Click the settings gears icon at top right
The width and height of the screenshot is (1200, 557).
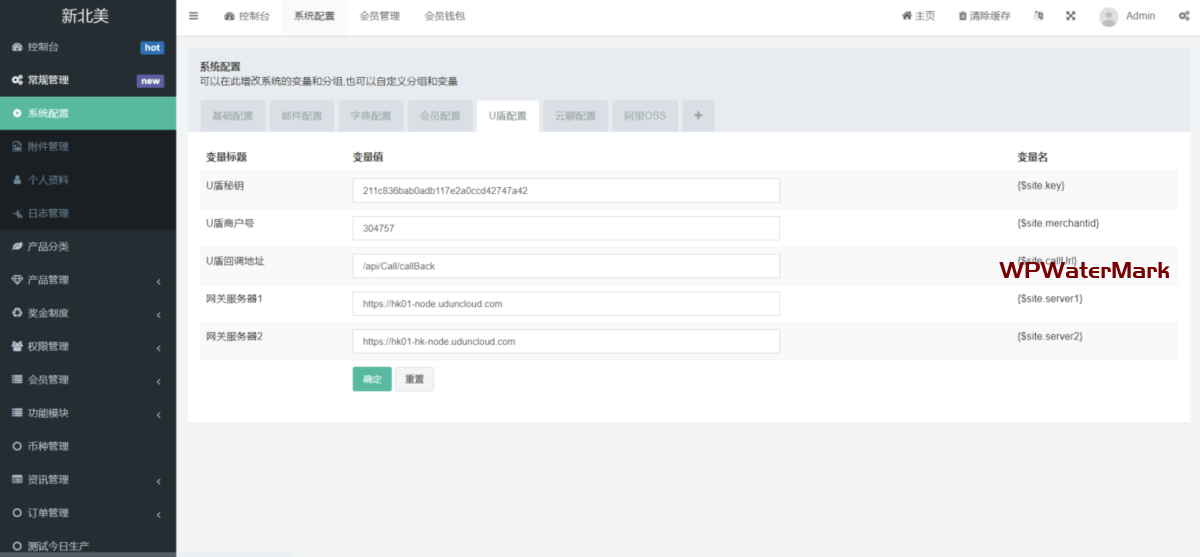[x=1183, y=16]
